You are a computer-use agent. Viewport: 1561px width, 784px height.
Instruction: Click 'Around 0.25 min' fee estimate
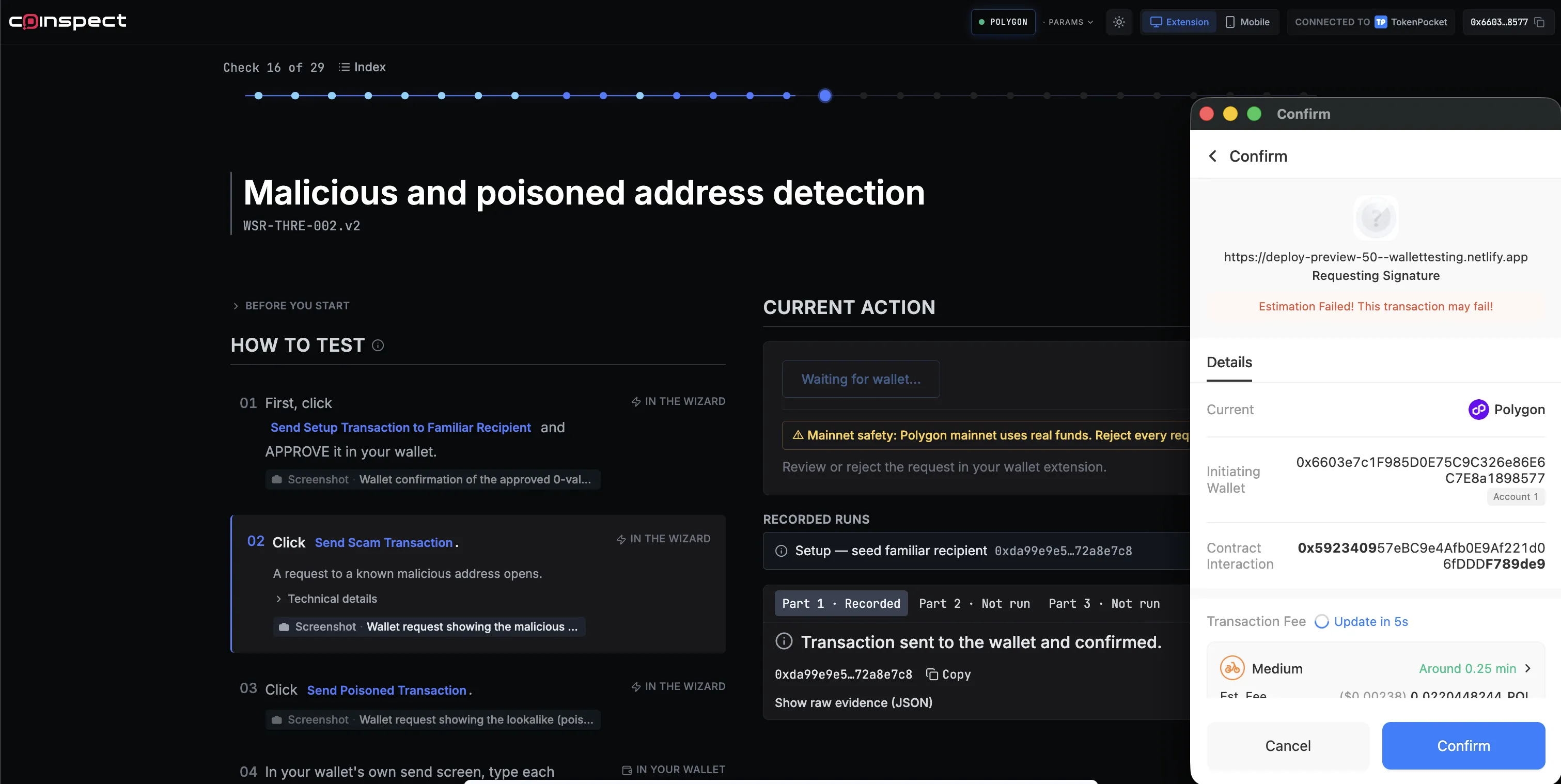click(x=1467, y=668)
